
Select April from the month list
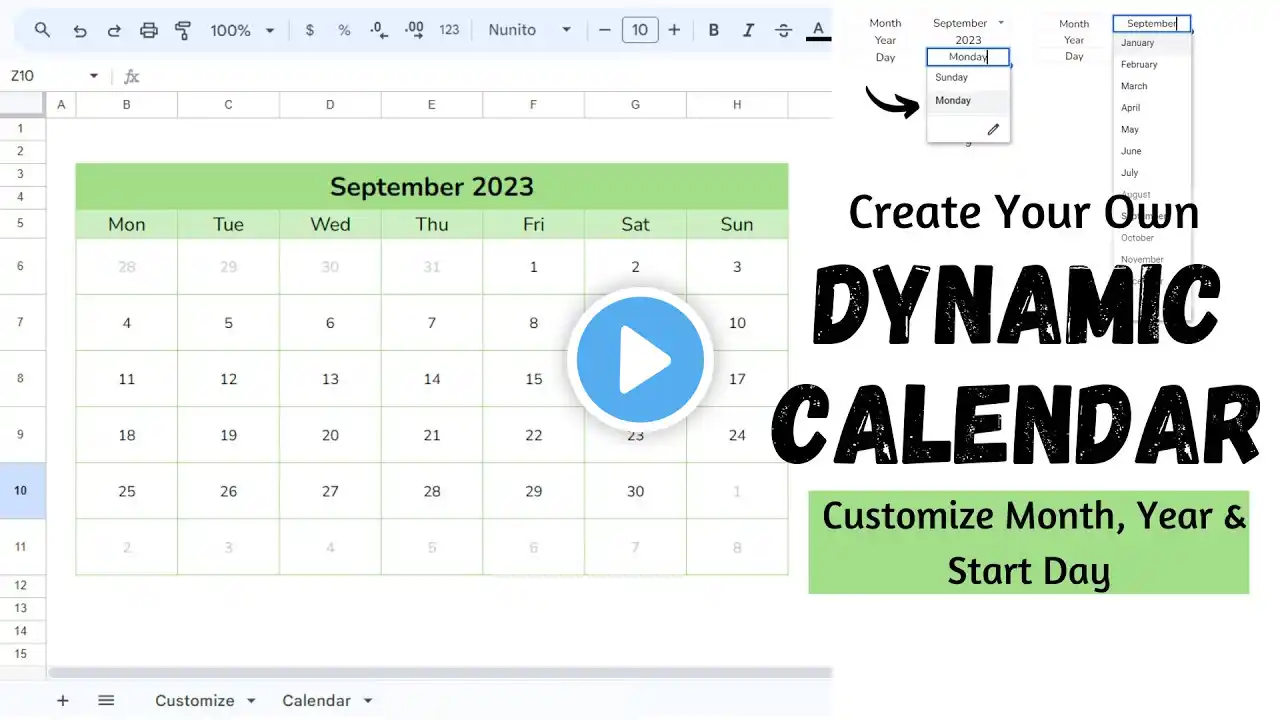pos(1152,108)
